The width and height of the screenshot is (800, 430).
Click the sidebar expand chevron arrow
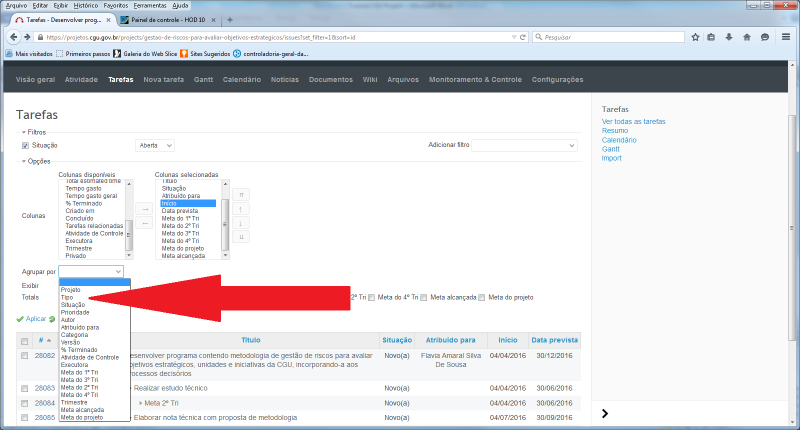[606, 413]
